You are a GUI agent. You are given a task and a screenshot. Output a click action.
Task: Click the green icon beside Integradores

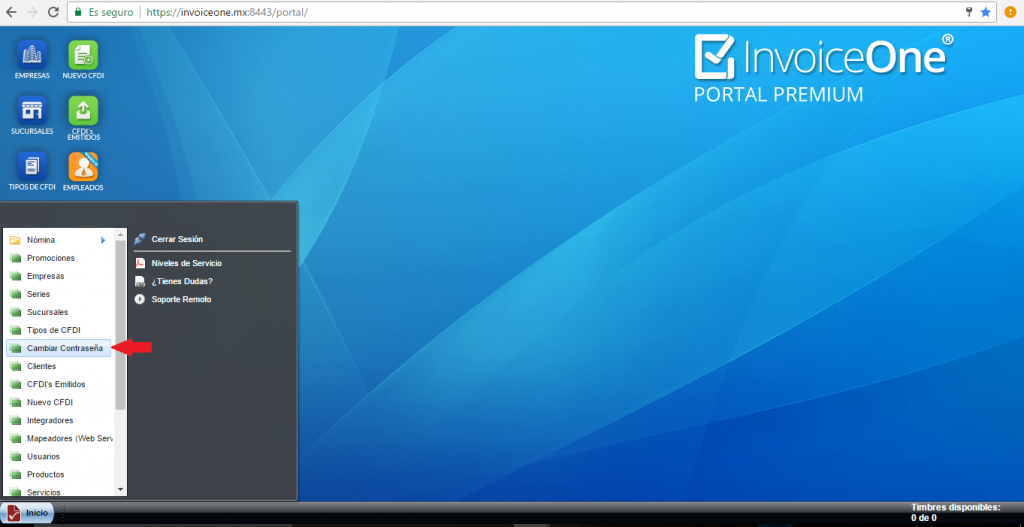coord(16,421)
